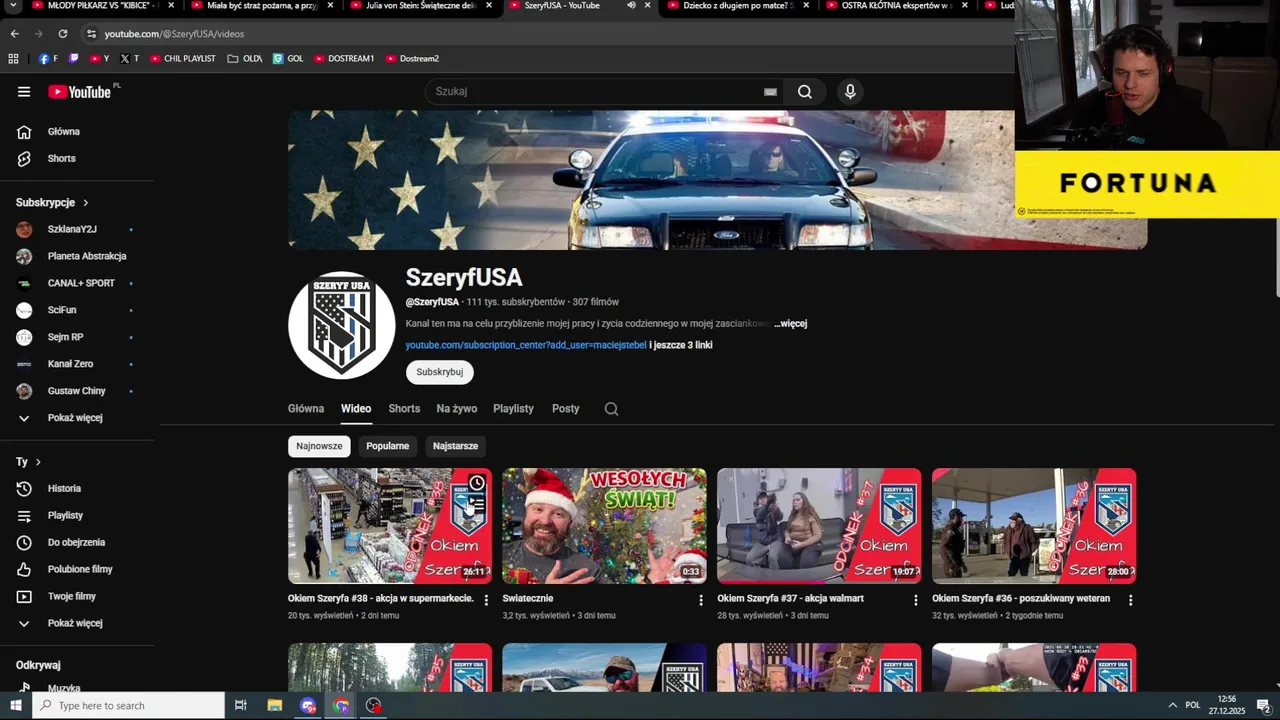Open Do obejrzenia in sidebar
1280x720 pixels.
78,542
